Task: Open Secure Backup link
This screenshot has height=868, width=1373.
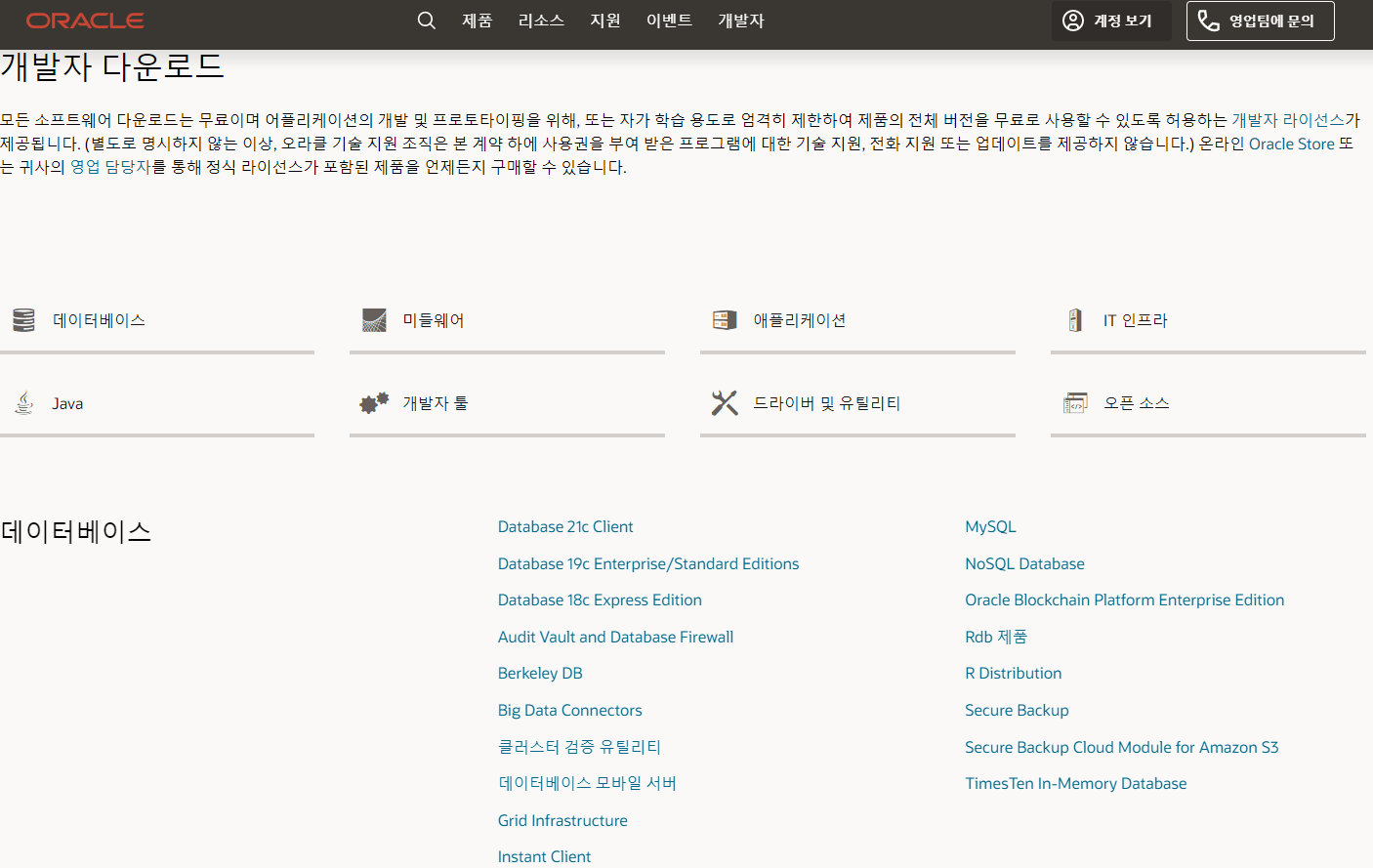Action: pos(1017,710)
